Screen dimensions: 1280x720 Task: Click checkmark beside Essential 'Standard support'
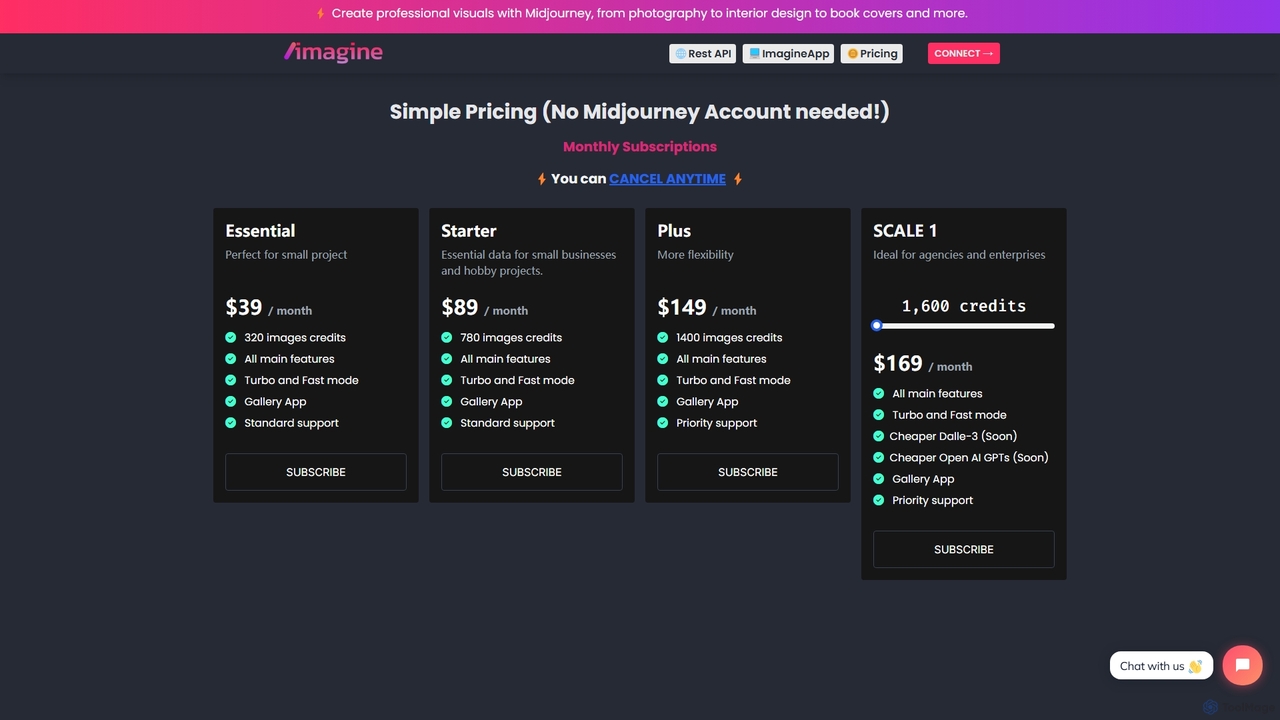pyautogui.click(x=231, y=423)
